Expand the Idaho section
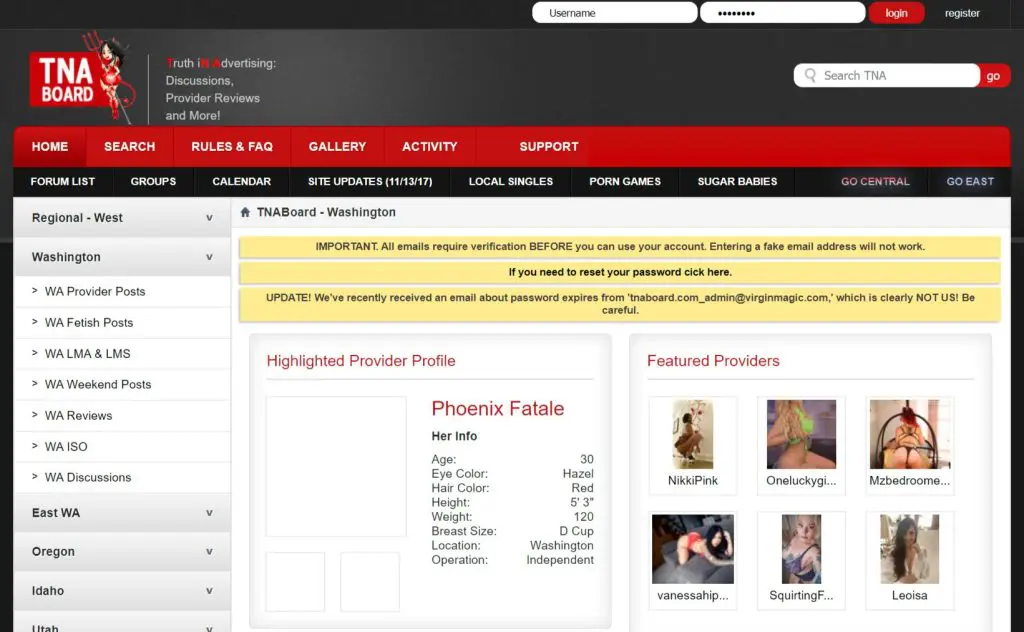The image size is (1024, 632). coord(122,591)
